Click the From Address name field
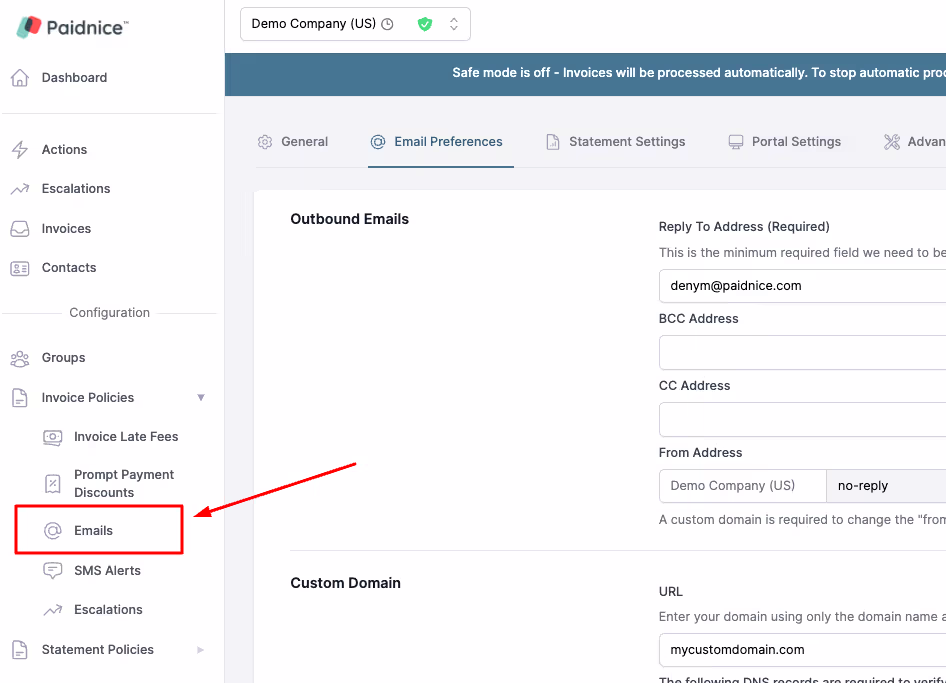 pos(743,486)
